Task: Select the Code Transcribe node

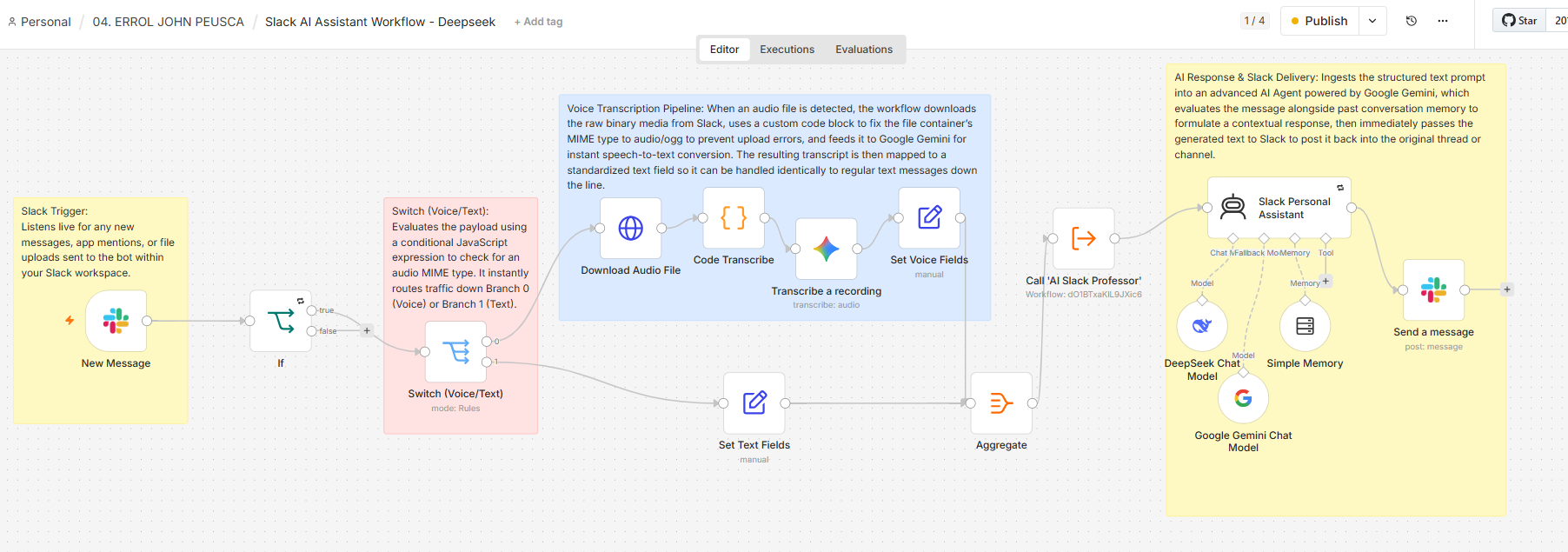Action: point(734,218)
